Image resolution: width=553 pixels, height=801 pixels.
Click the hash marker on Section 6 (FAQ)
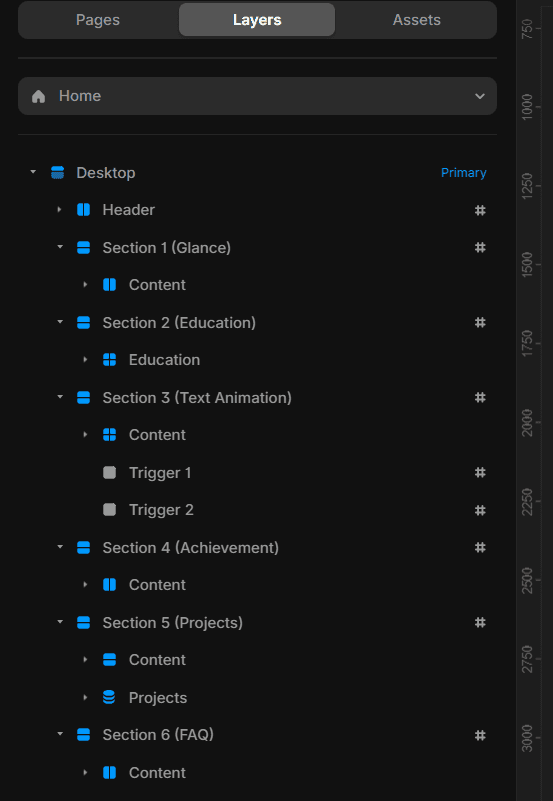tap(480, 735)
